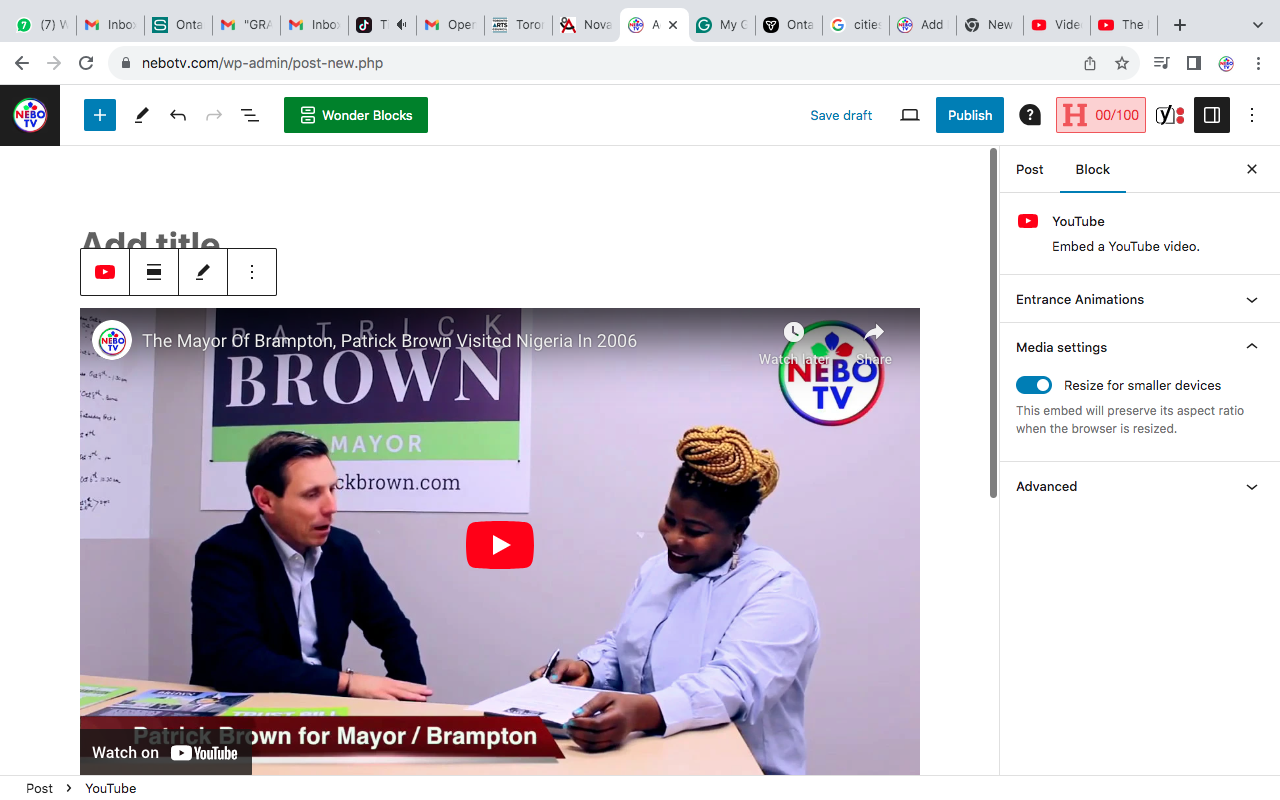The height and width of the screenshot is (800, 1280).
Task: Share this page icon in address bar
Action: tap(1090, 63)
